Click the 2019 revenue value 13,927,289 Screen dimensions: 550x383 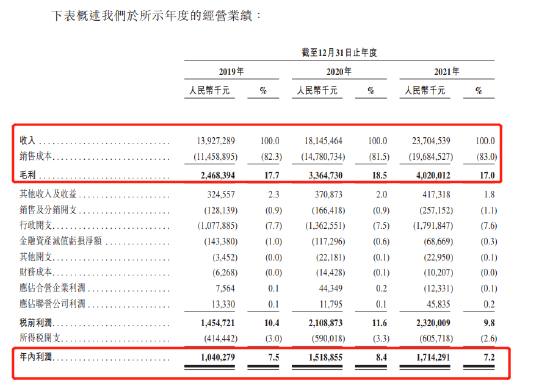[216, 141]
